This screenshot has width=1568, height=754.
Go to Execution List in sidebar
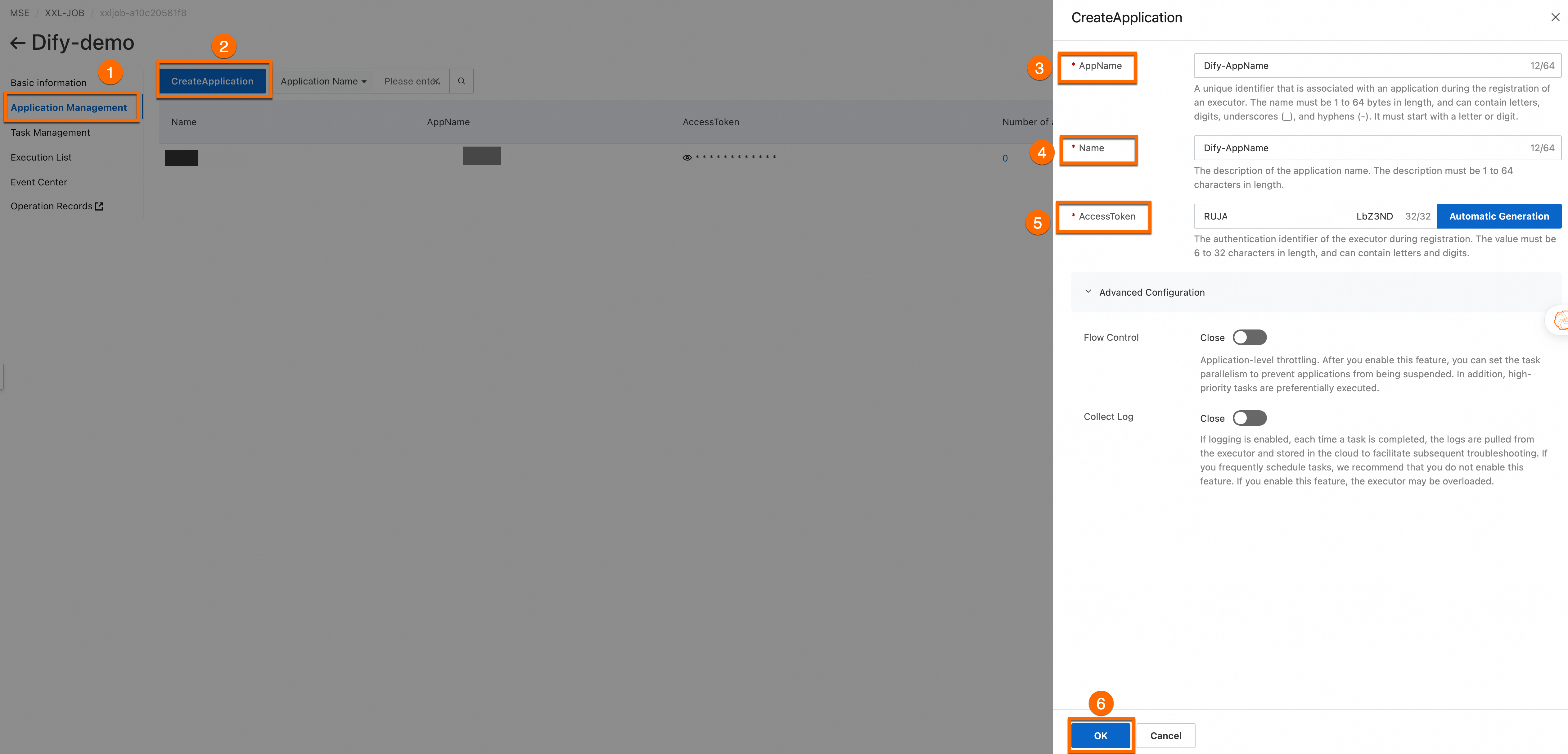coord(41,157)
